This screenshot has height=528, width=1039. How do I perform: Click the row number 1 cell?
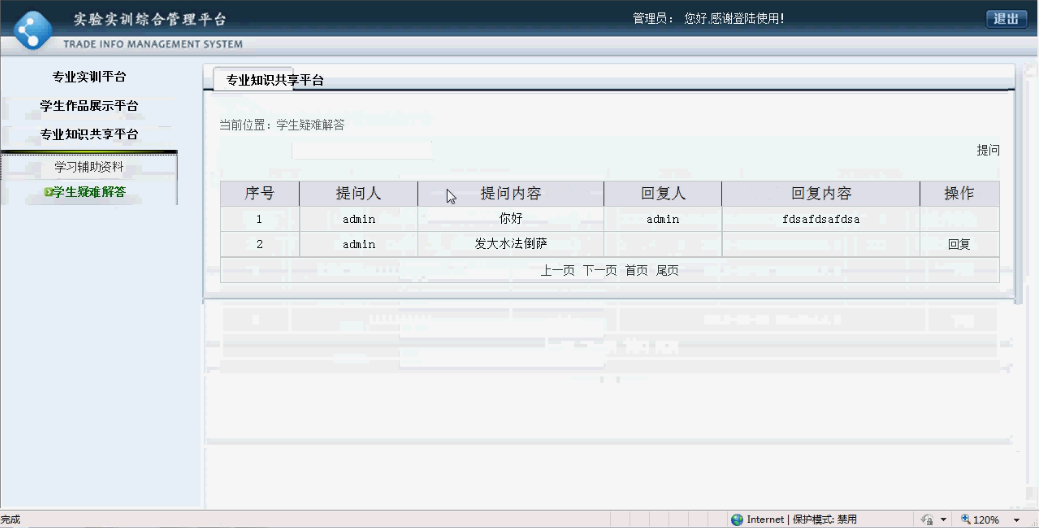[259, 219]
